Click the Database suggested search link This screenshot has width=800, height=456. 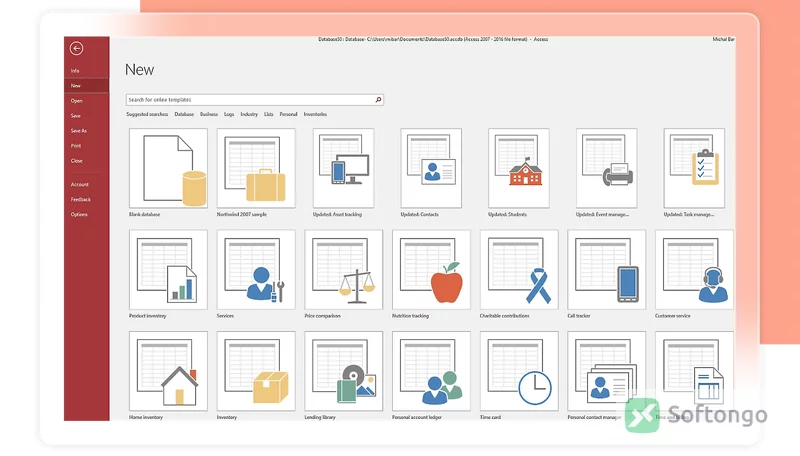point(184,114)
